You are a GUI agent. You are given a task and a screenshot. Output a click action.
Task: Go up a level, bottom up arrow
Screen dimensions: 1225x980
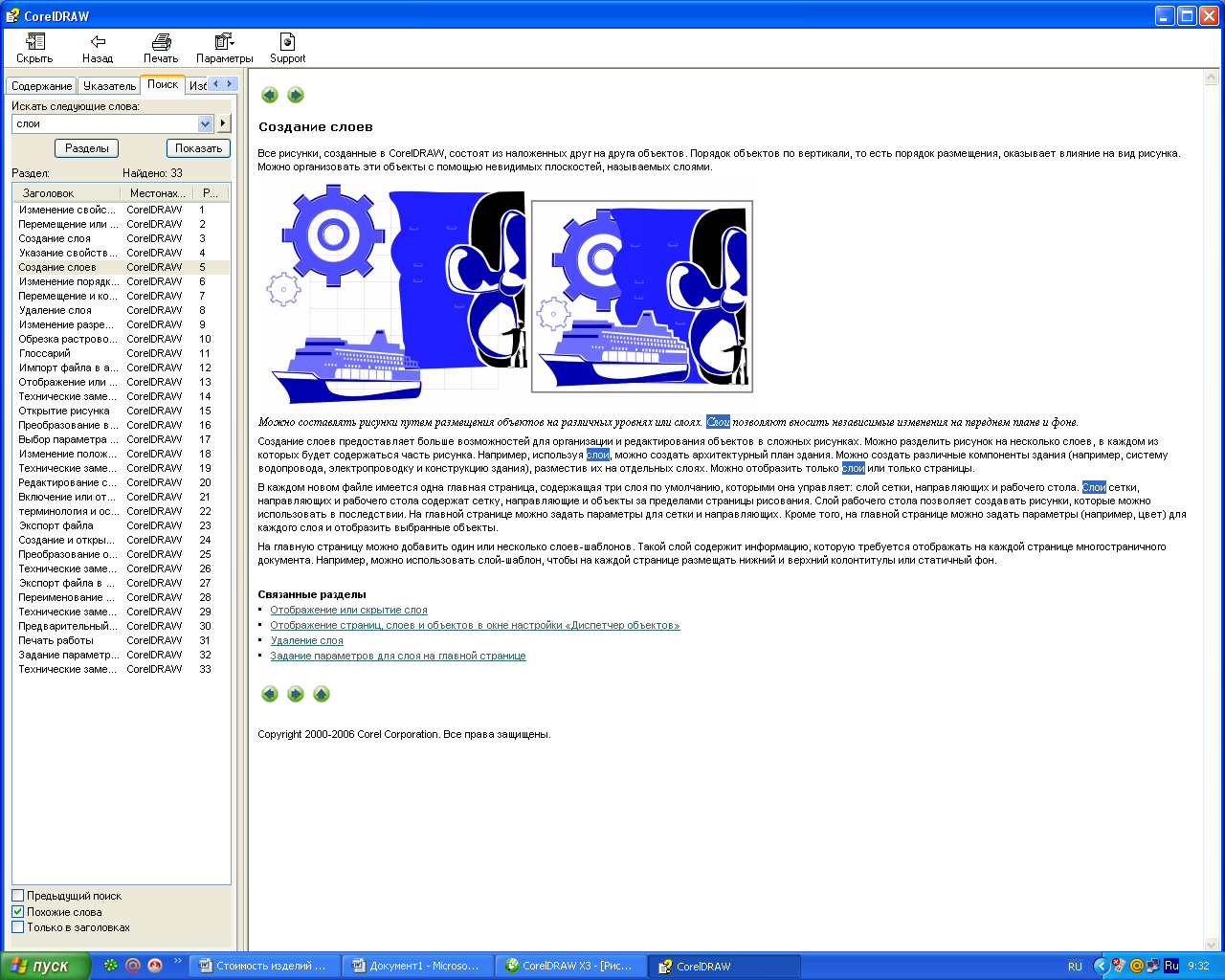322,694
